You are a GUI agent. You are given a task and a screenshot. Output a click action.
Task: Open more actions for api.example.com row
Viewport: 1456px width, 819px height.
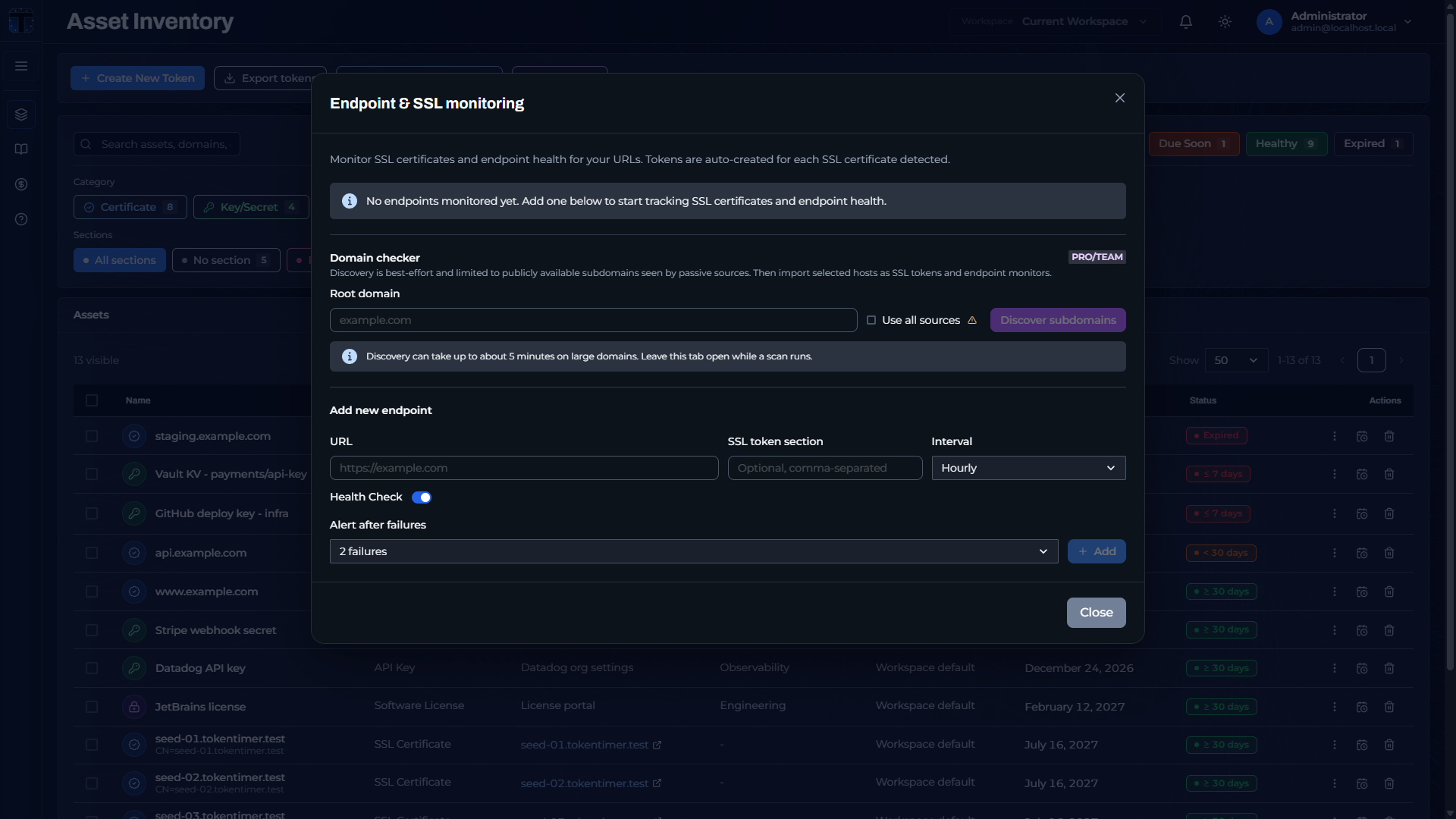click(1335, 553)
